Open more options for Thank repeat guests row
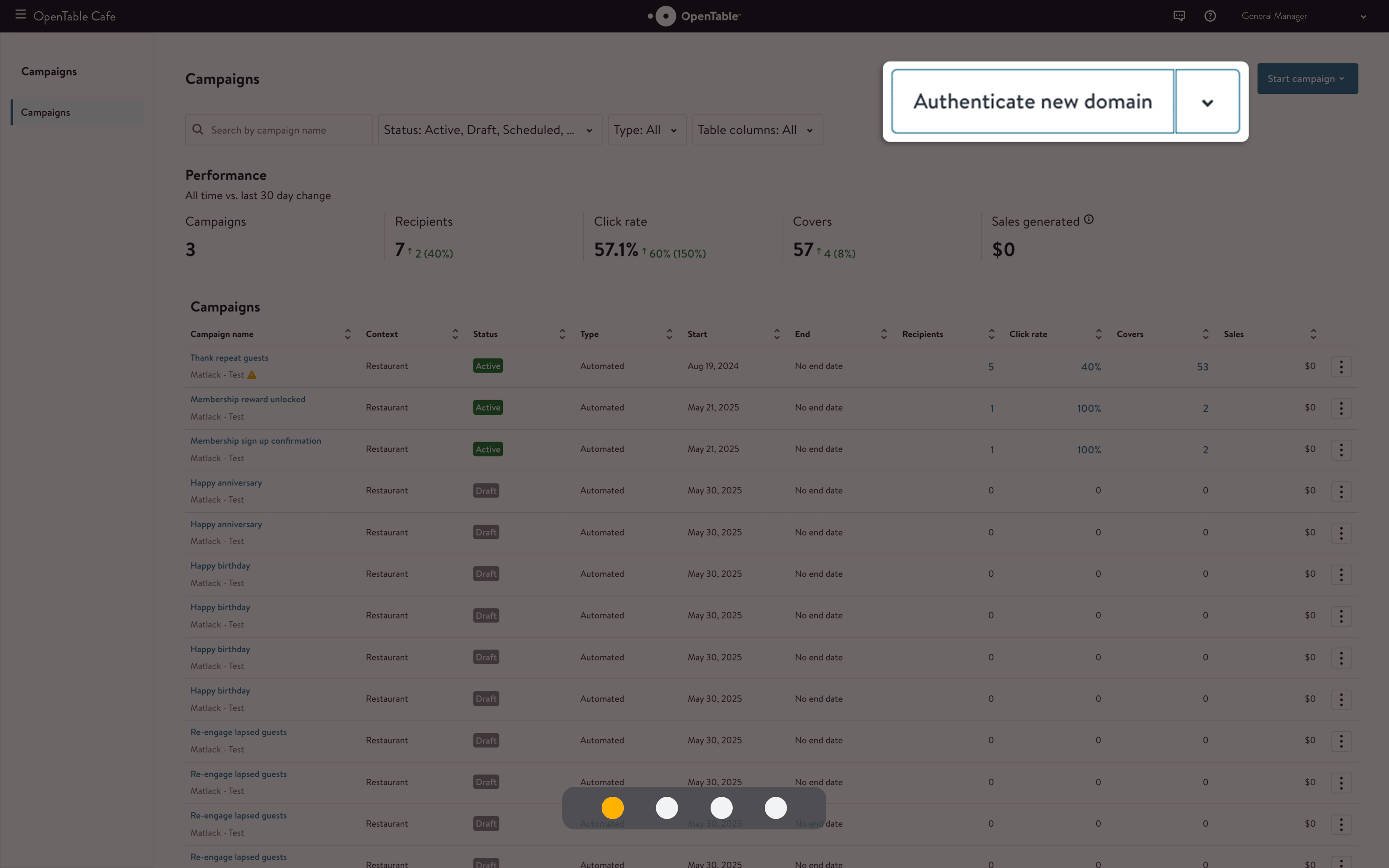Screen dimensions: 1389x868 pos(1341,367)
